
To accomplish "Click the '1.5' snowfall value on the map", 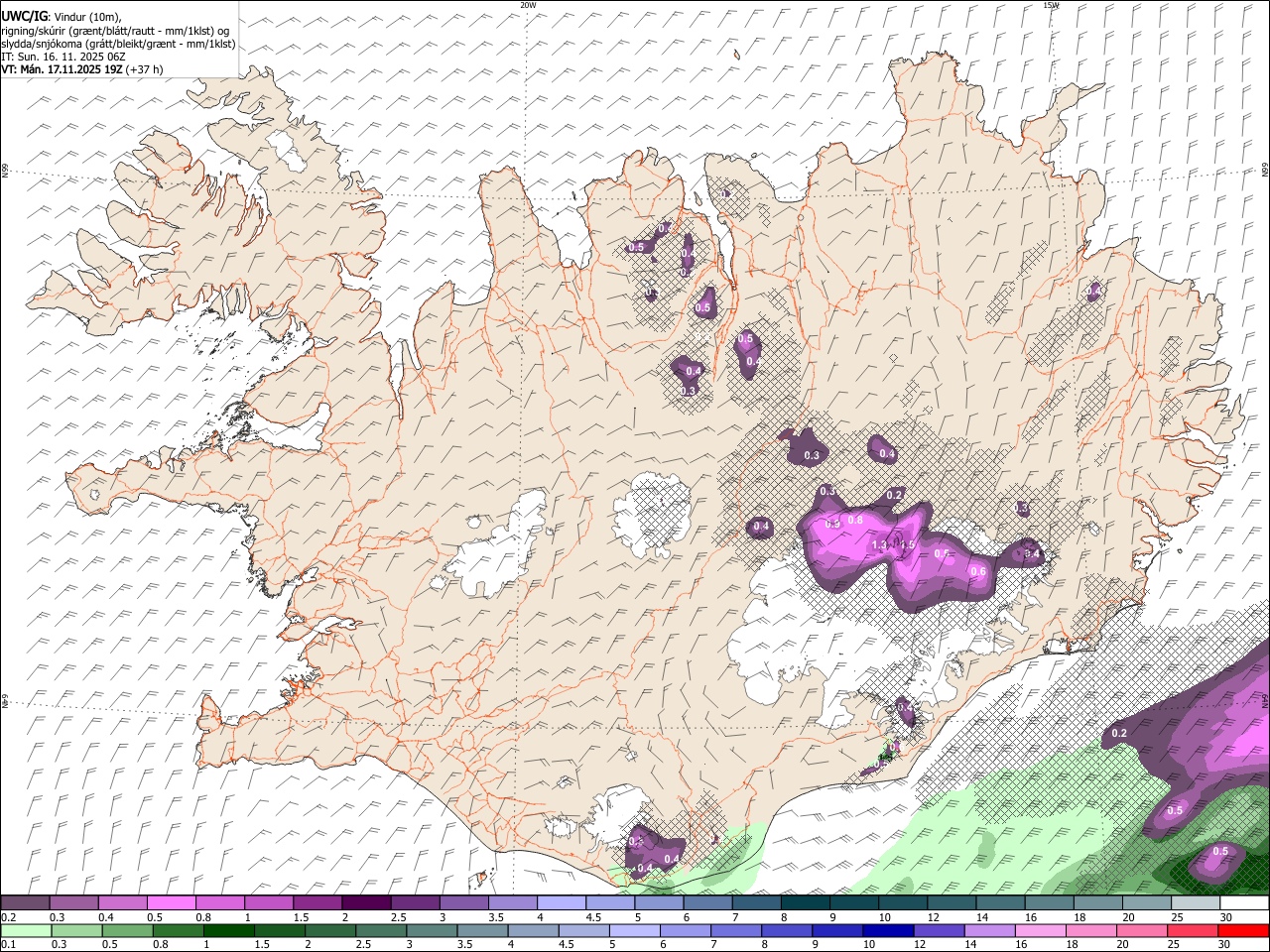I will tap(907, 544).
